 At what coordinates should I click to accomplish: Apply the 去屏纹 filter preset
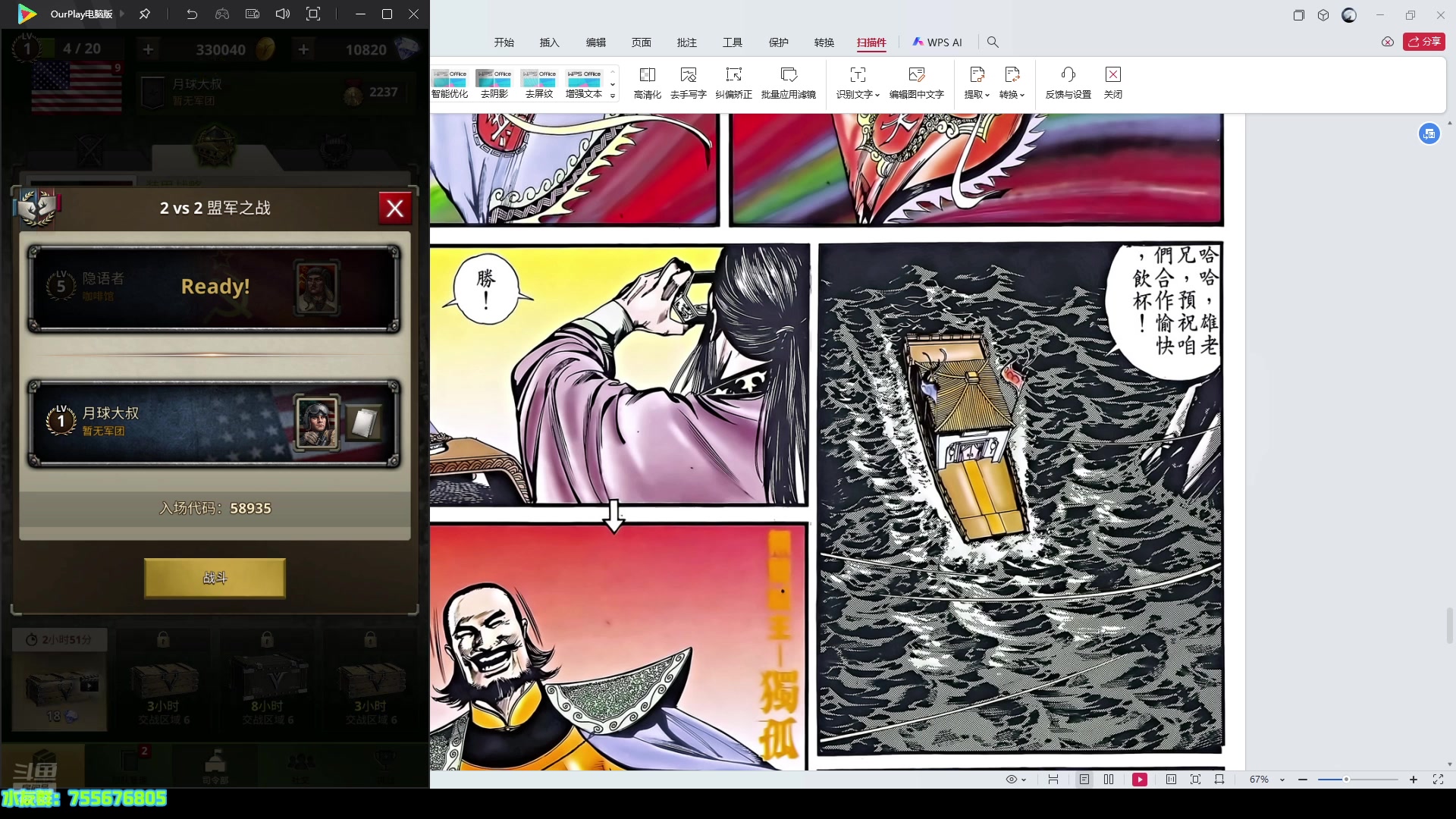coord(539,83)
